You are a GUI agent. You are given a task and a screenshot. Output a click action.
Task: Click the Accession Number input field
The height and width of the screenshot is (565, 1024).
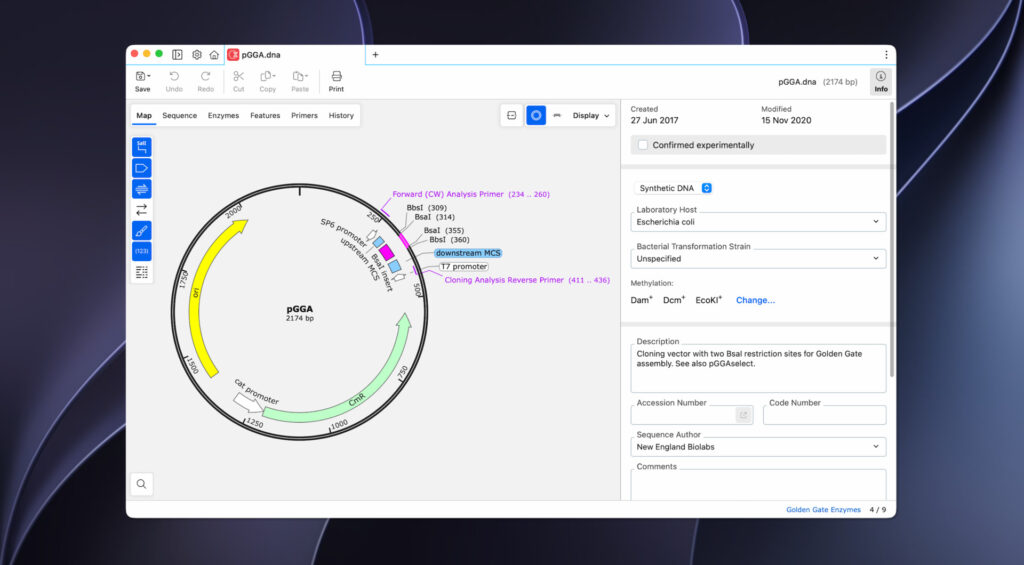(683, 415)
